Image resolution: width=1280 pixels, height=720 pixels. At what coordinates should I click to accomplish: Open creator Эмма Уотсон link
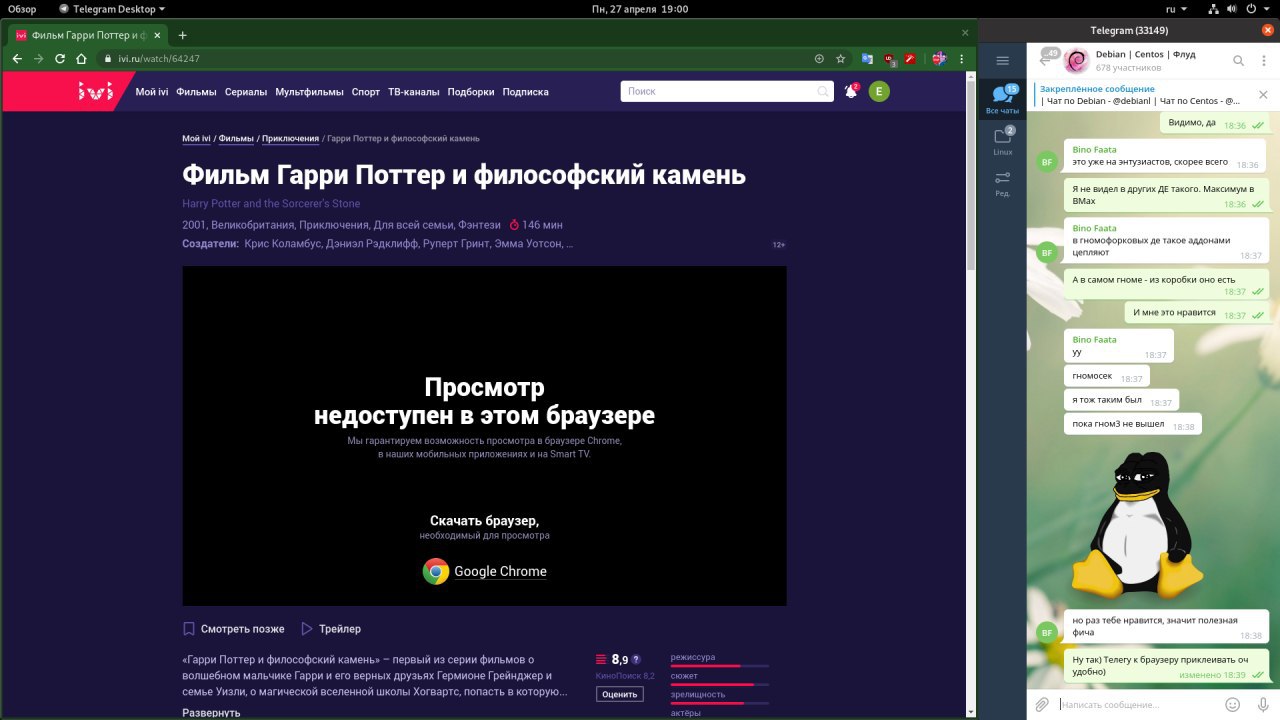click(x=526, y=243)
